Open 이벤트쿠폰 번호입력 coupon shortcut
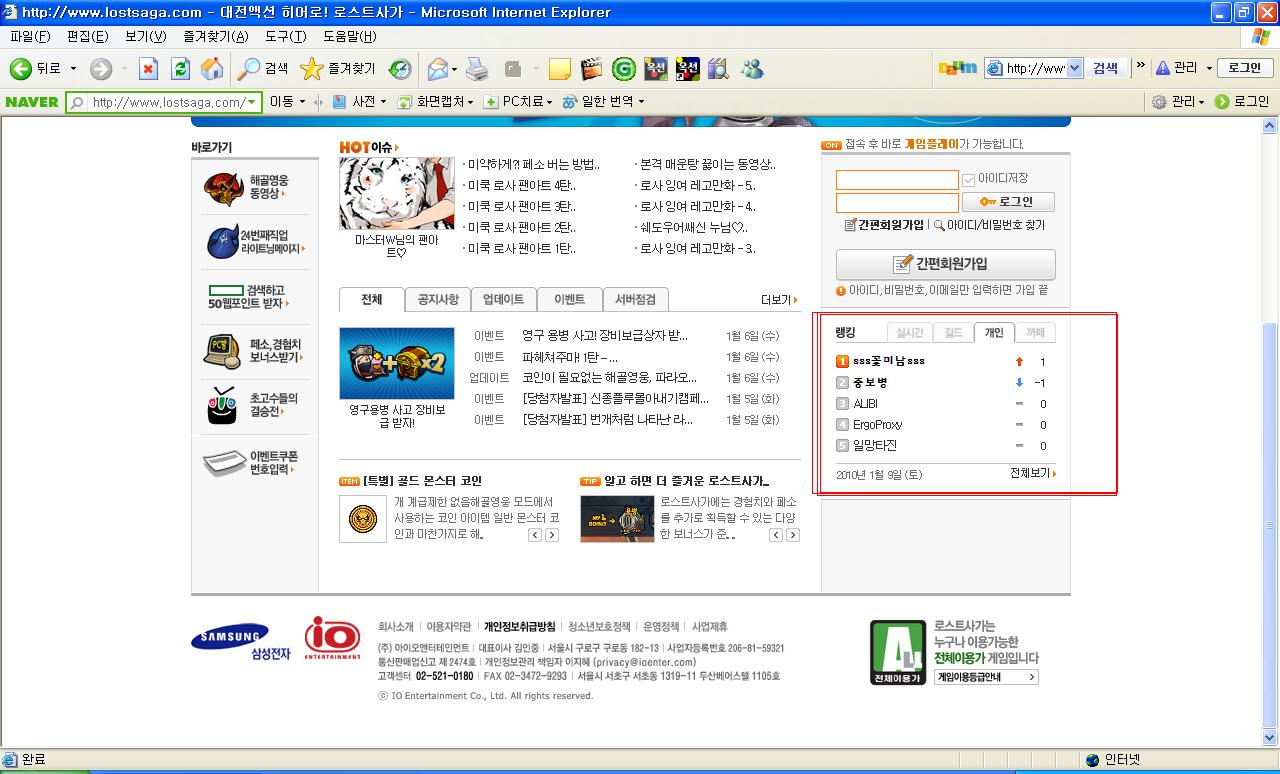Viewport: 1280px width, 774px height. pos(253,462)
